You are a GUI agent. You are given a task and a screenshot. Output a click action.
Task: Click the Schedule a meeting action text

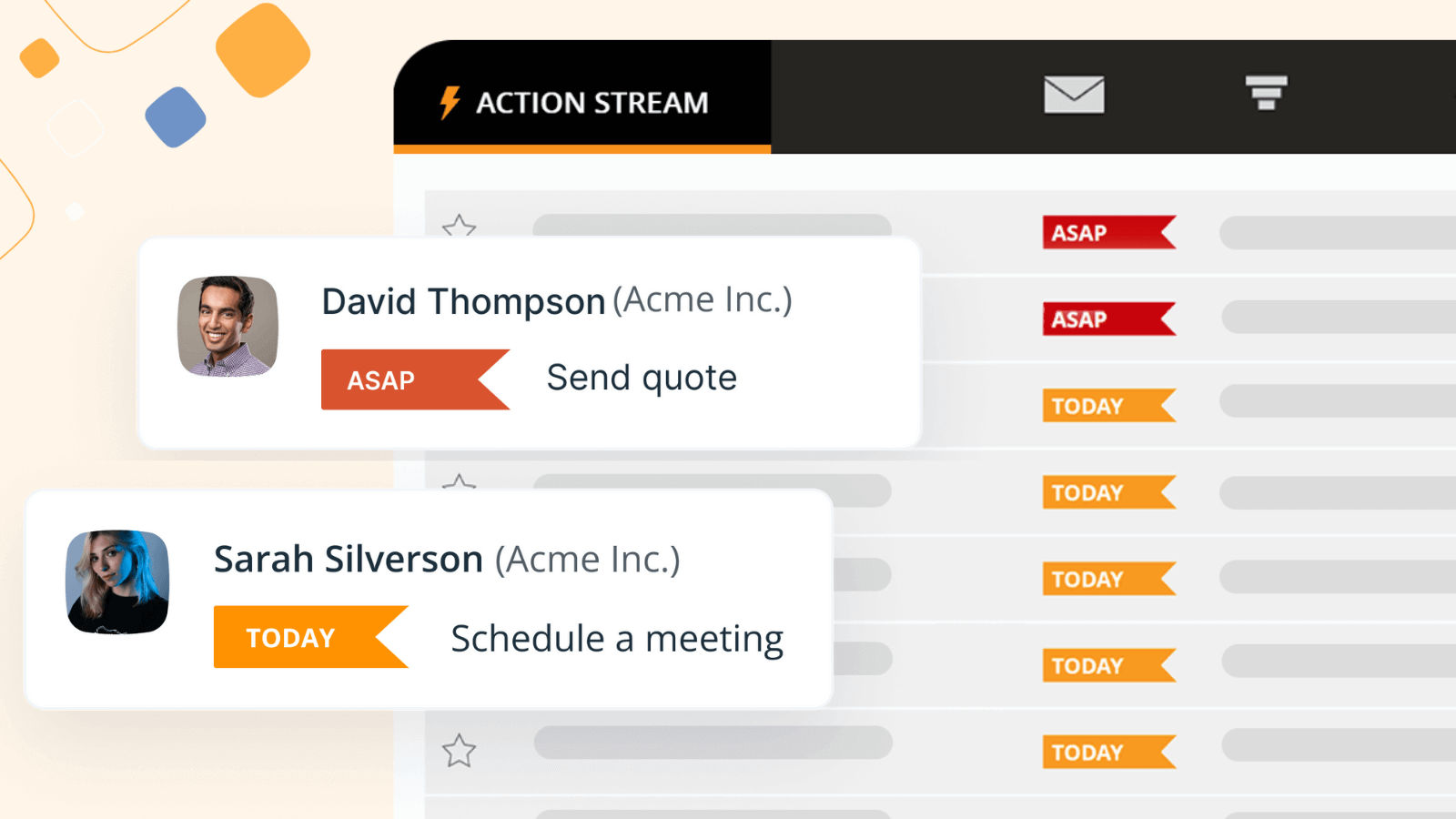pyautogui.click(x=617, y=637)
